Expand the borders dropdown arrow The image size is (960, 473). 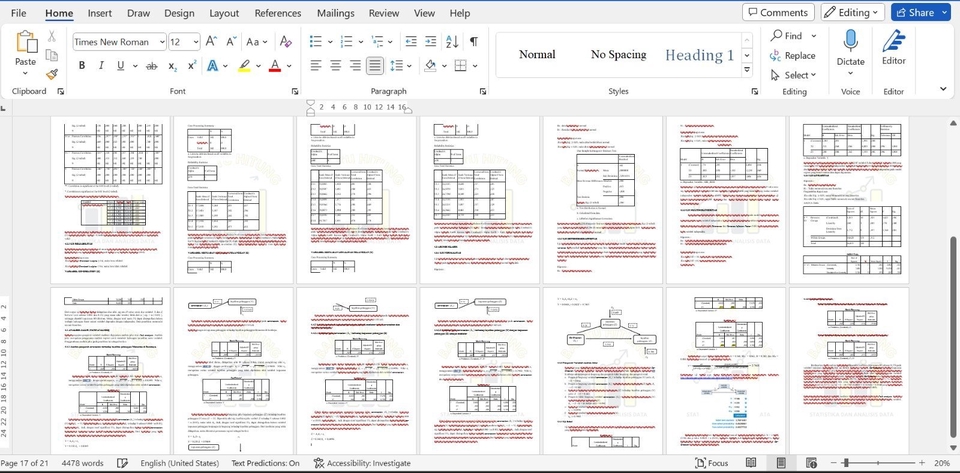[475, 65]
